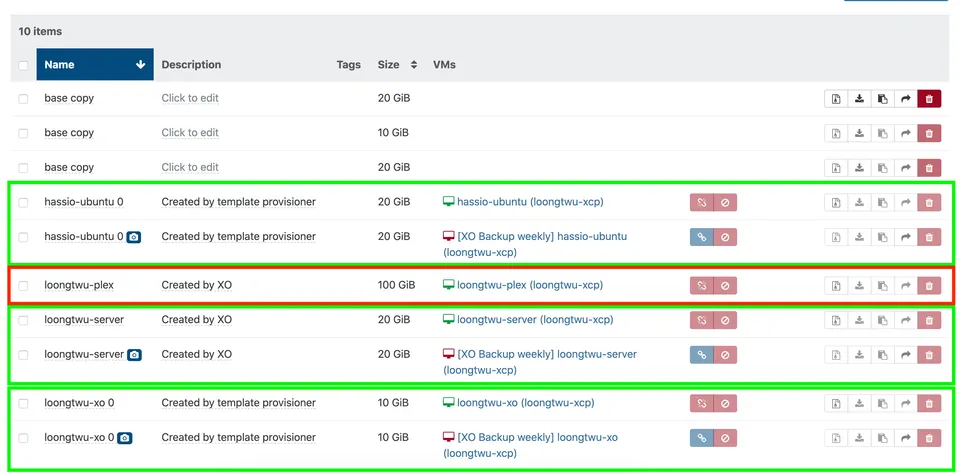The image size is (960, 474).
Task: Open [XO Backup weekly] loongtwu-server VM link
Action: tap(540, 362)
